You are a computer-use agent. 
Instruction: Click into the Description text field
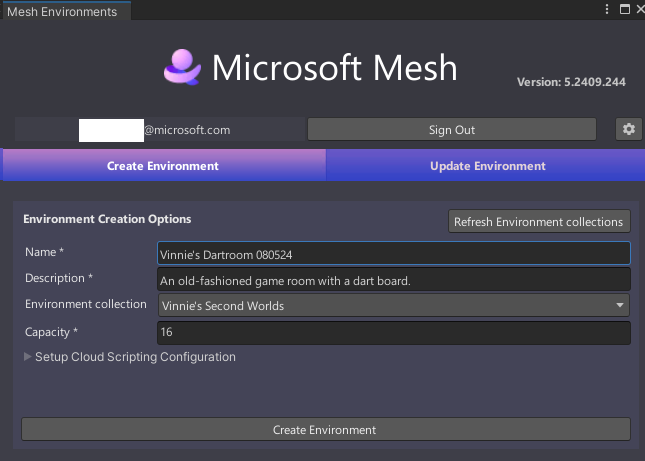tap(394, 280)
